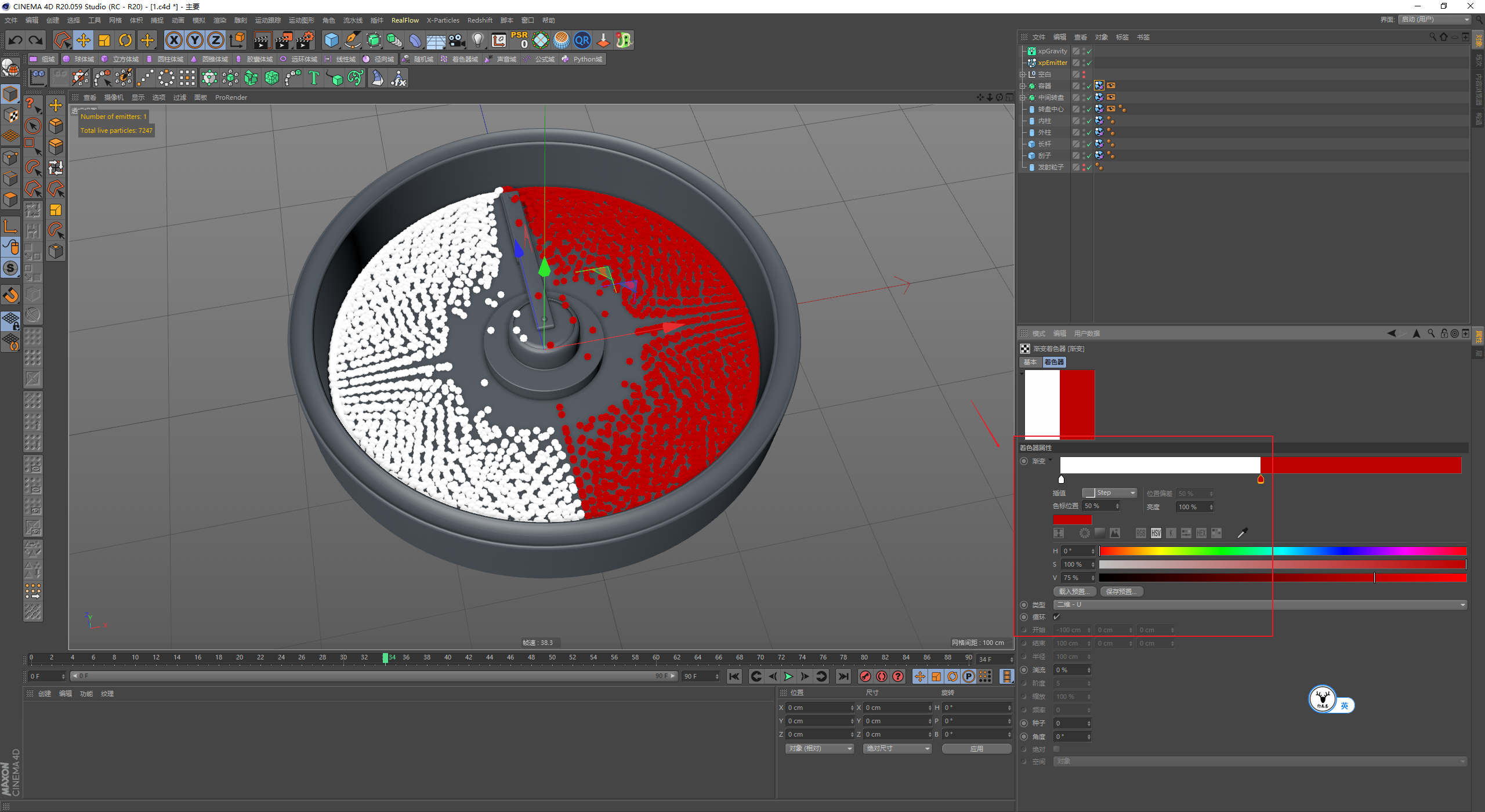The image size is (1485, 812).
Task: Click the Python域 field button
Action: tap(582, 59)
